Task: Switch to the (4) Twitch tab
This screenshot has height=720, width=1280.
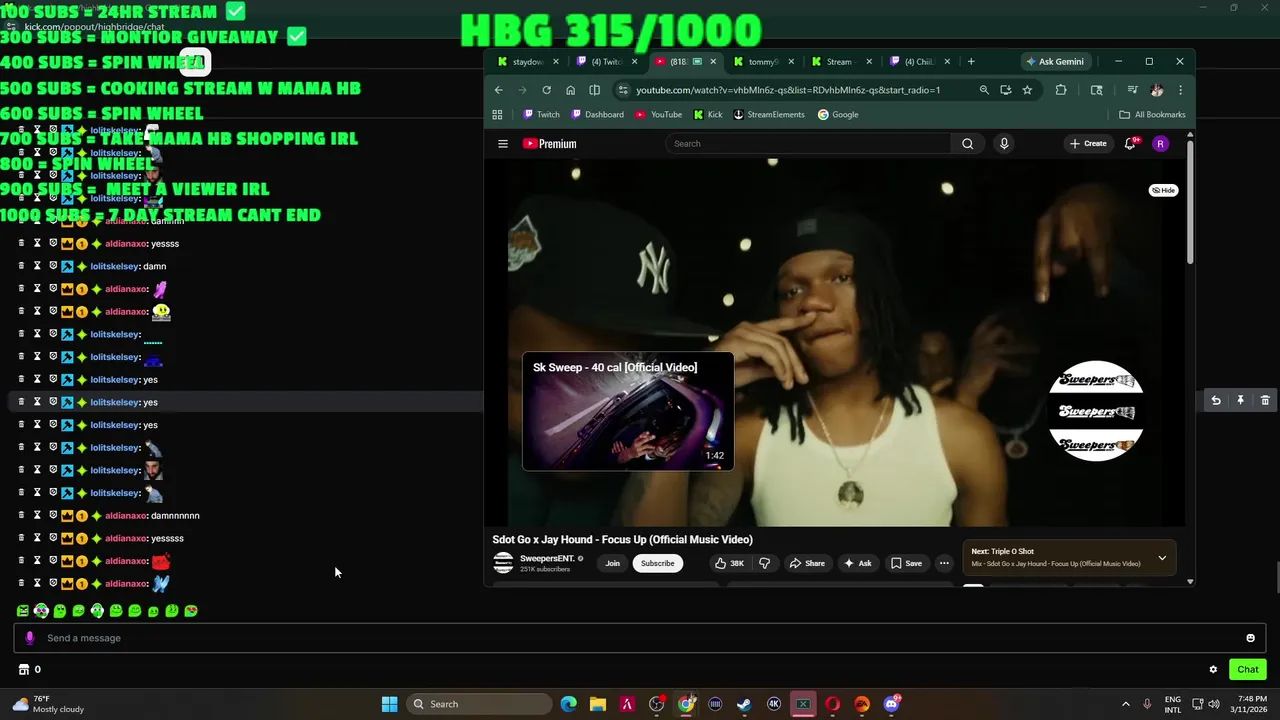Action: click(x=607, y=62)
